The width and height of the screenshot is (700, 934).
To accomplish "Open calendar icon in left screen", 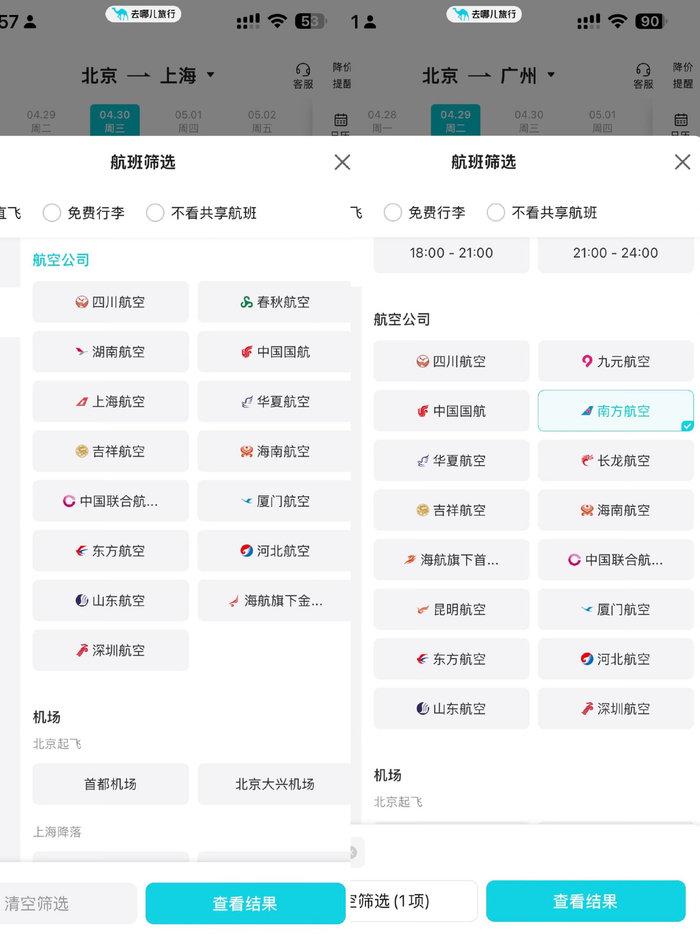I will tap(341, 120).
